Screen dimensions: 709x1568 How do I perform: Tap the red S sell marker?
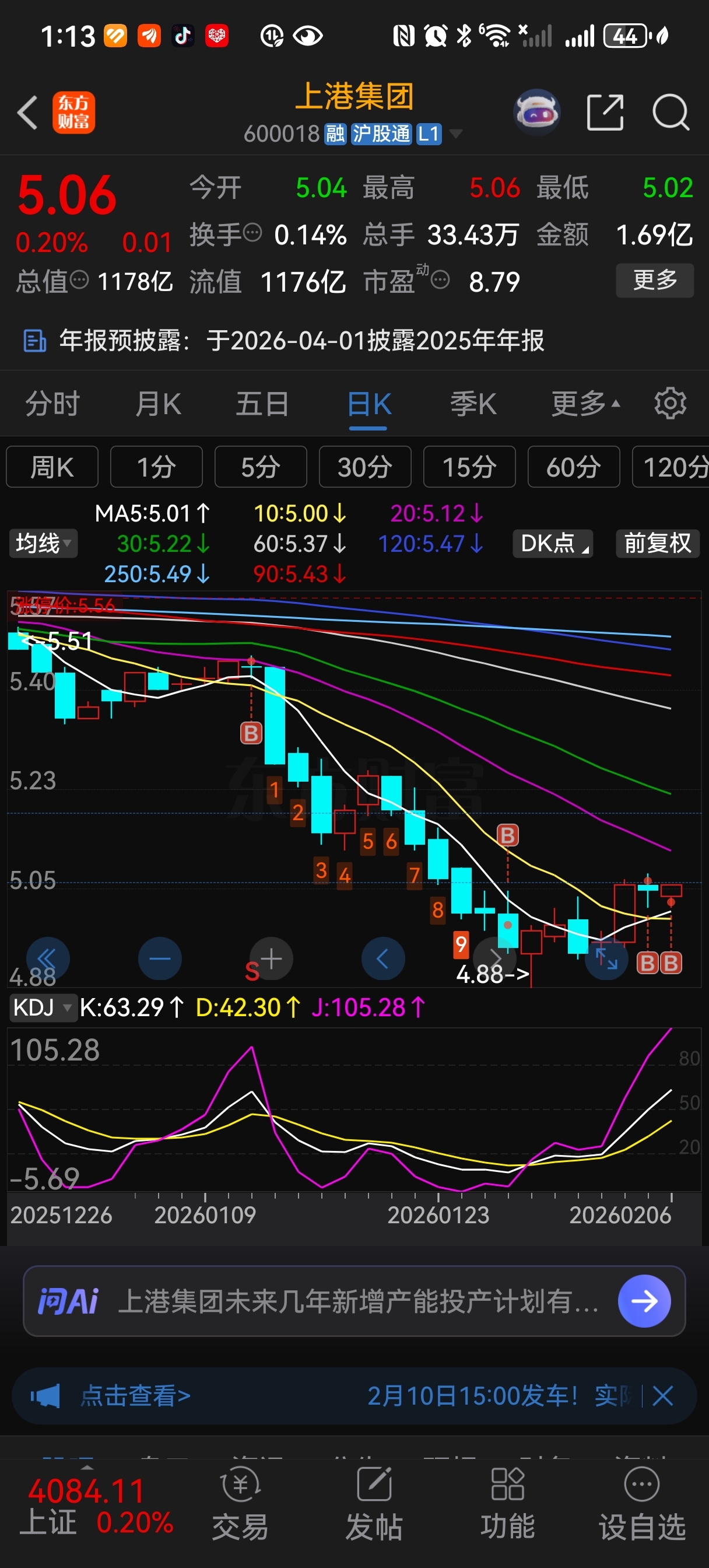(252, 971)
